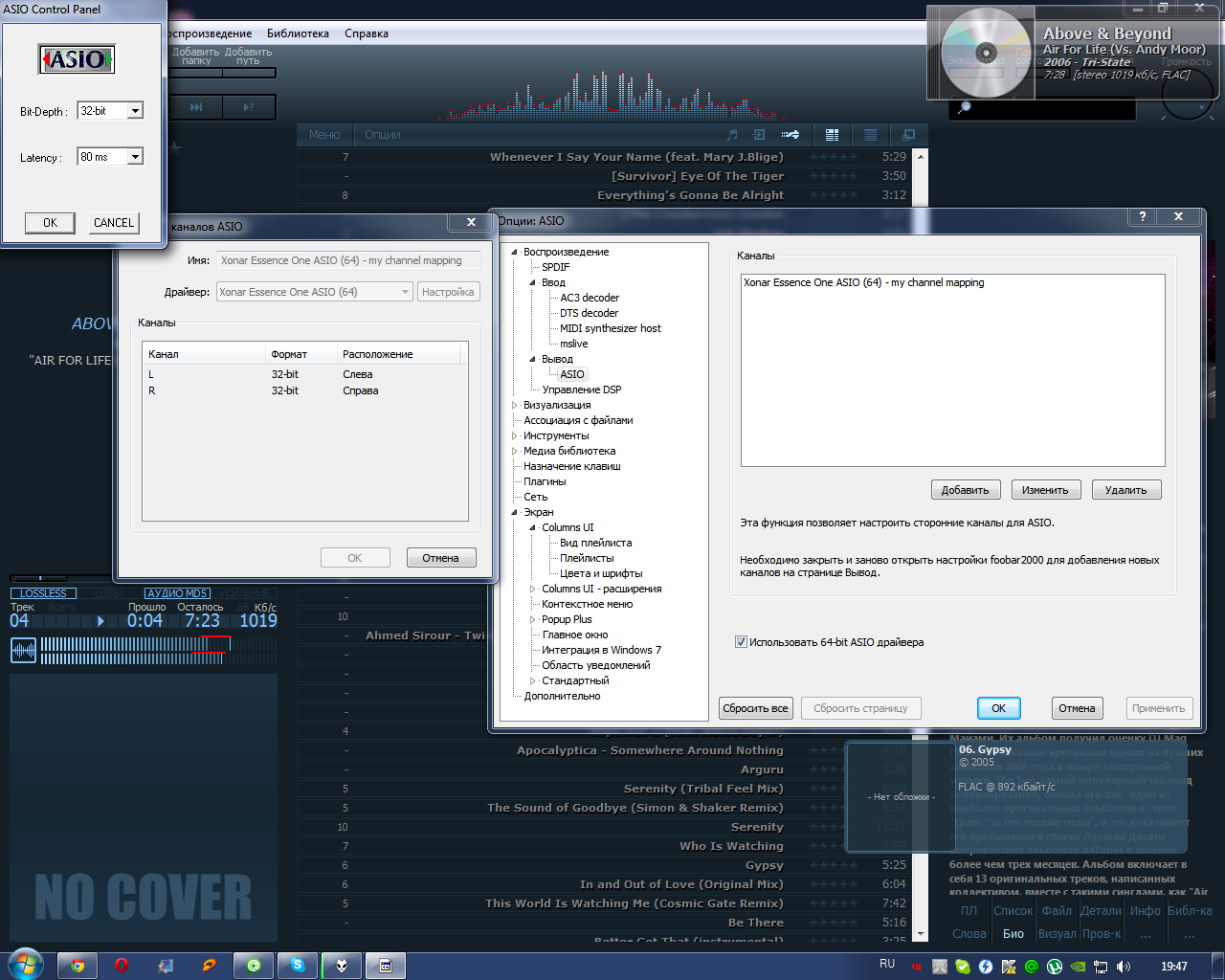Screen dimensions: 1225x980
Task: Click the RU language indicator in taskbar
Action: [x=887, y=964]
